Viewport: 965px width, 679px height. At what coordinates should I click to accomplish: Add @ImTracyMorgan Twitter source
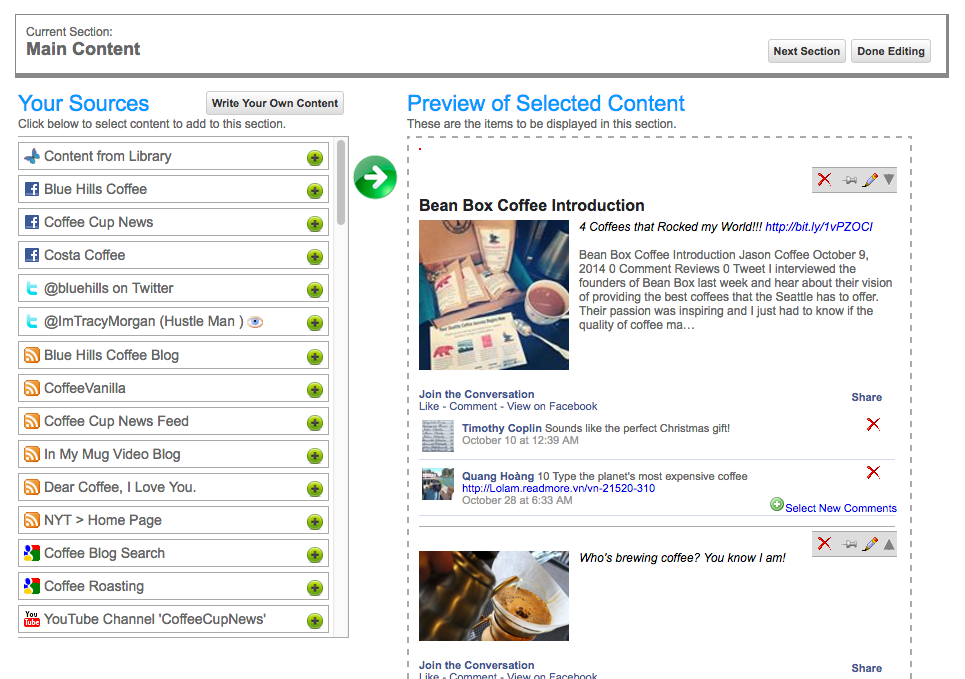(314, 323)
